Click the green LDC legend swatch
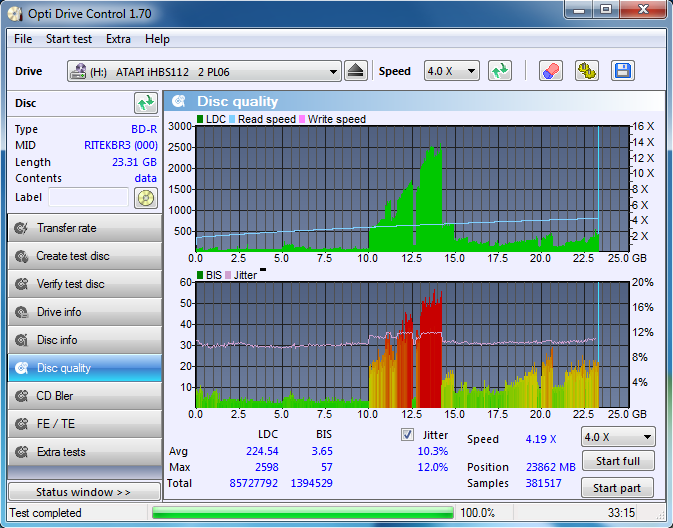The image size is (673, 528). (200, 119)
